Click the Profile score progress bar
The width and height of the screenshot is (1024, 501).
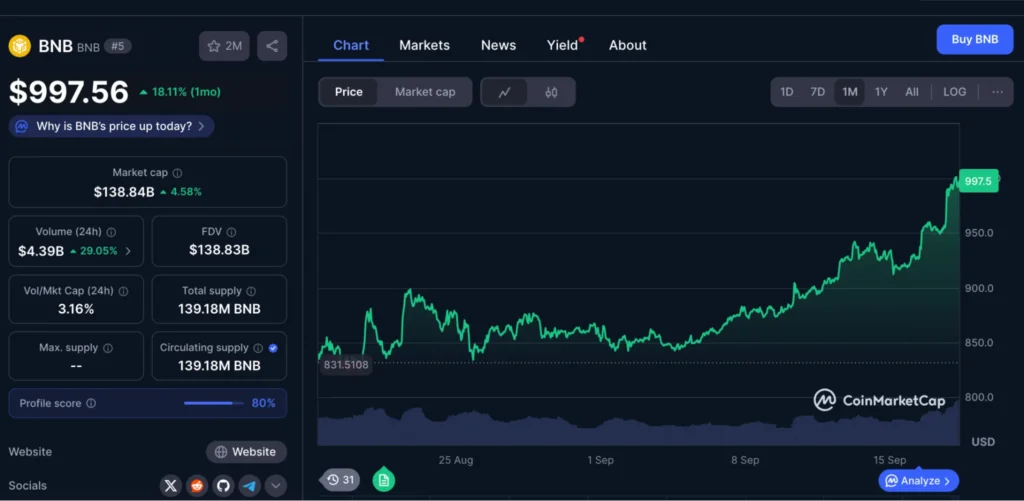(x=213, y=404)
